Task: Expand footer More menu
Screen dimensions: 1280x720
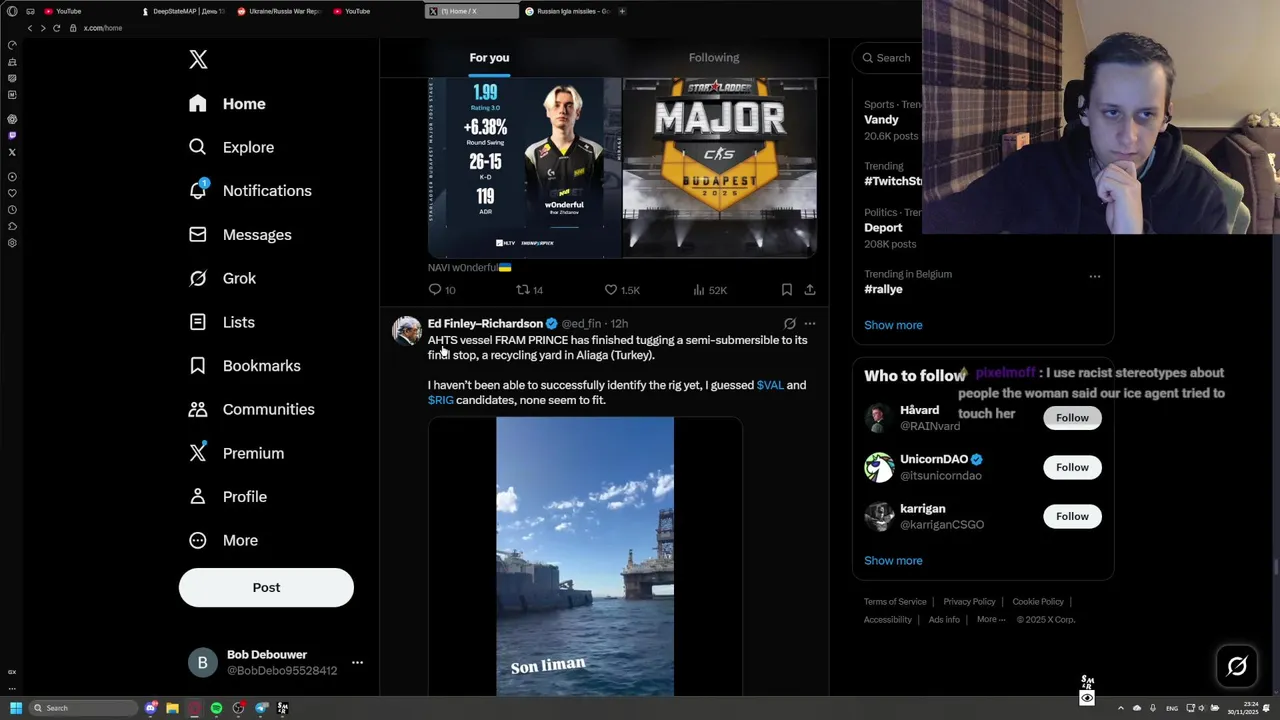Action: tap(990, 620)
